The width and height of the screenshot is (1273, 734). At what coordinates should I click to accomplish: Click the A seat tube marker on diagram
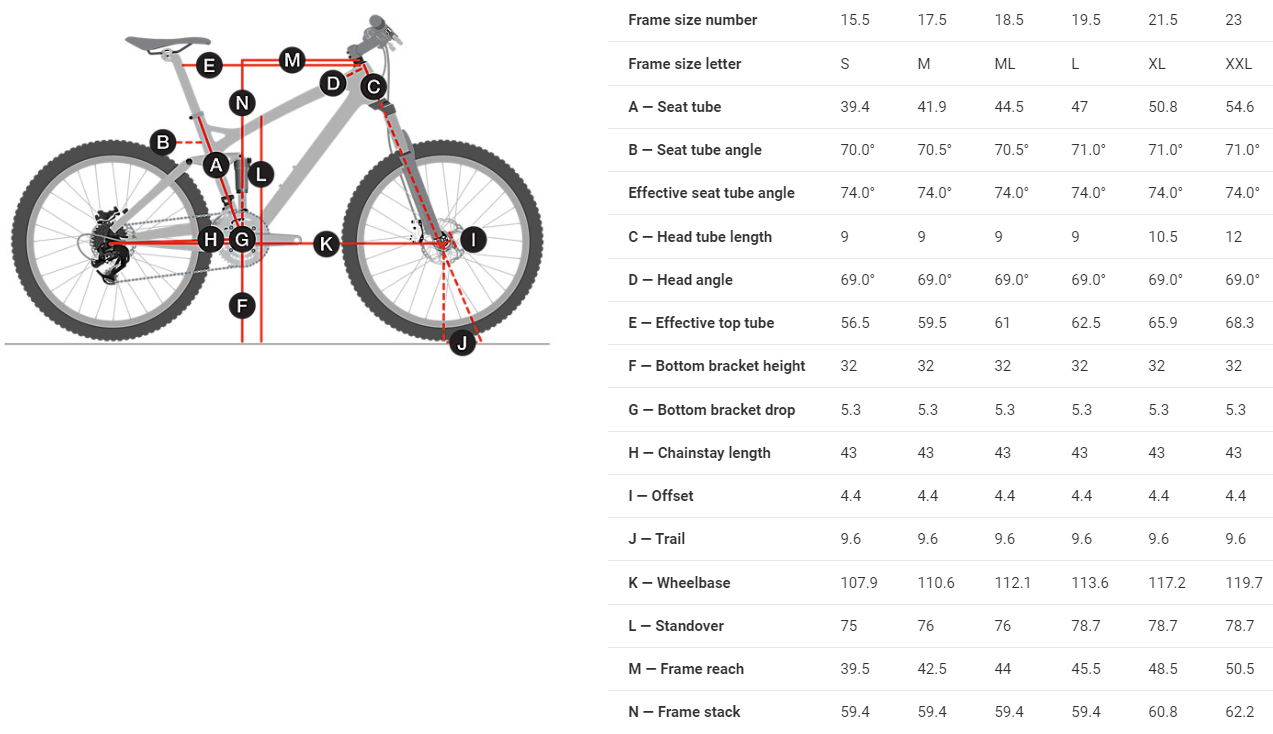[216, 165]
